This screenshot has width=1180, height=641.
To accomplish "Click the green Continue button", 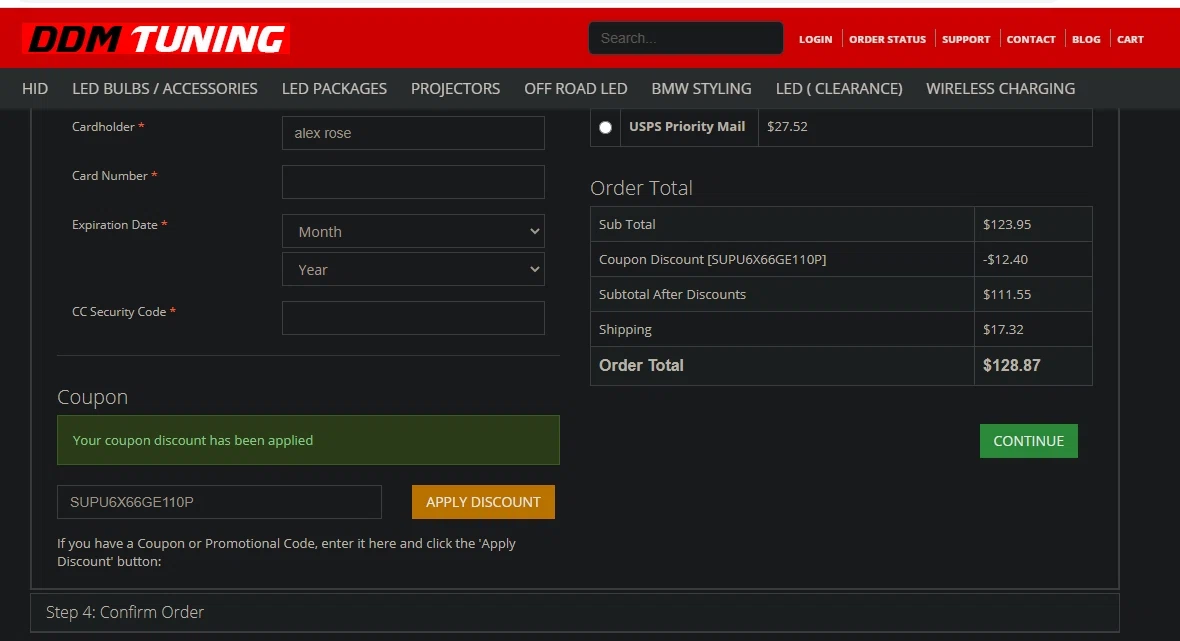I will [x=1028, y=441].
